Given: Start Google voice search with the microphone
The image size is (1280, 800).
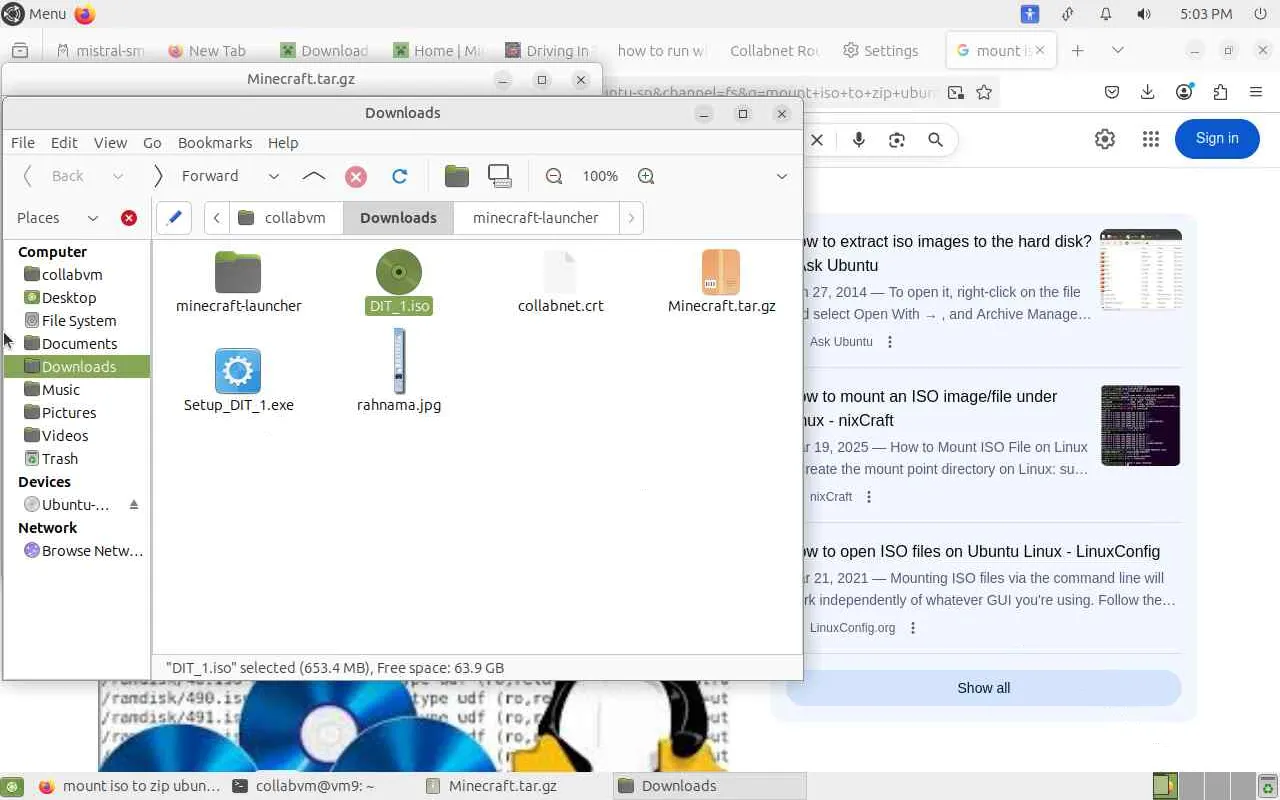Looking at the screenshot, I should point(858,140).
